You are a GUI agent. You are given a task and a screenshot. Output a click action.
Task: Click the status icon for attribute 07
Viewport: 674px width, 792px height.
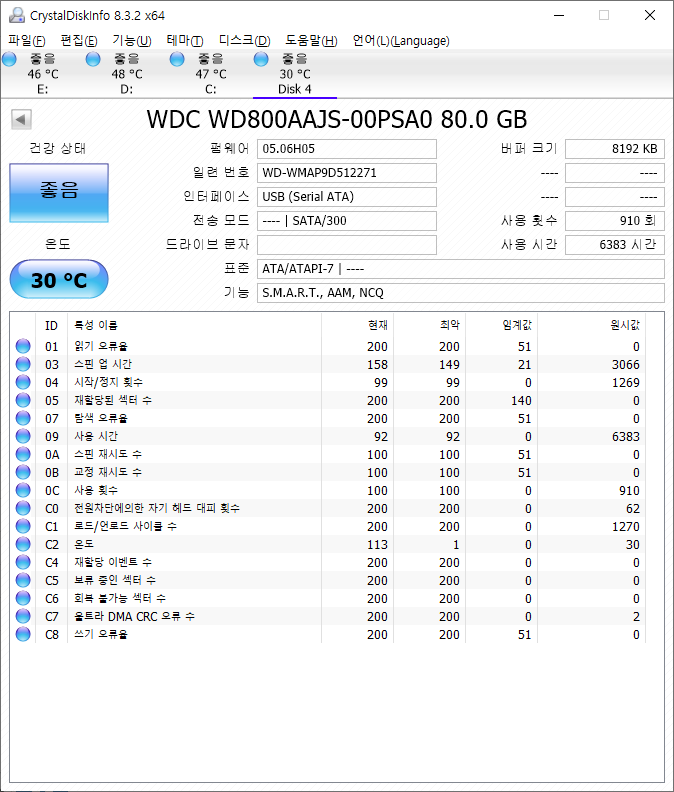[x=23, y=418]
